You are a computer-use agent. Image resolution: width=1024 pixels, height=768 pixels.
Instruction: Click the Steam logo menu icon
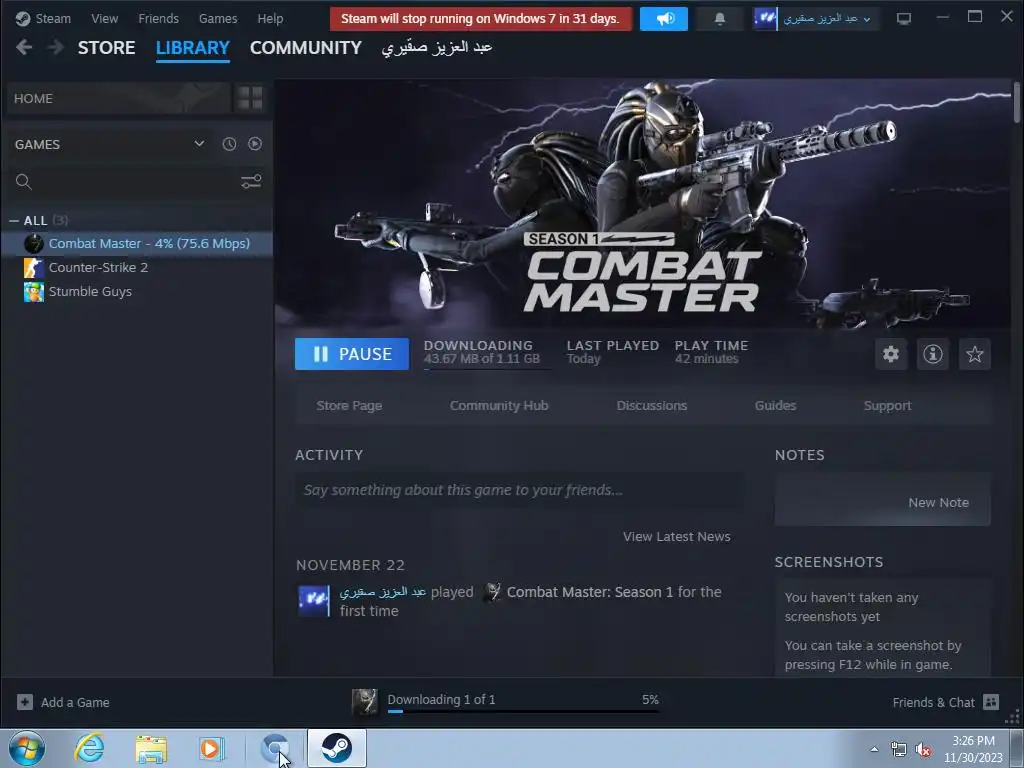(x=23, y=18)
